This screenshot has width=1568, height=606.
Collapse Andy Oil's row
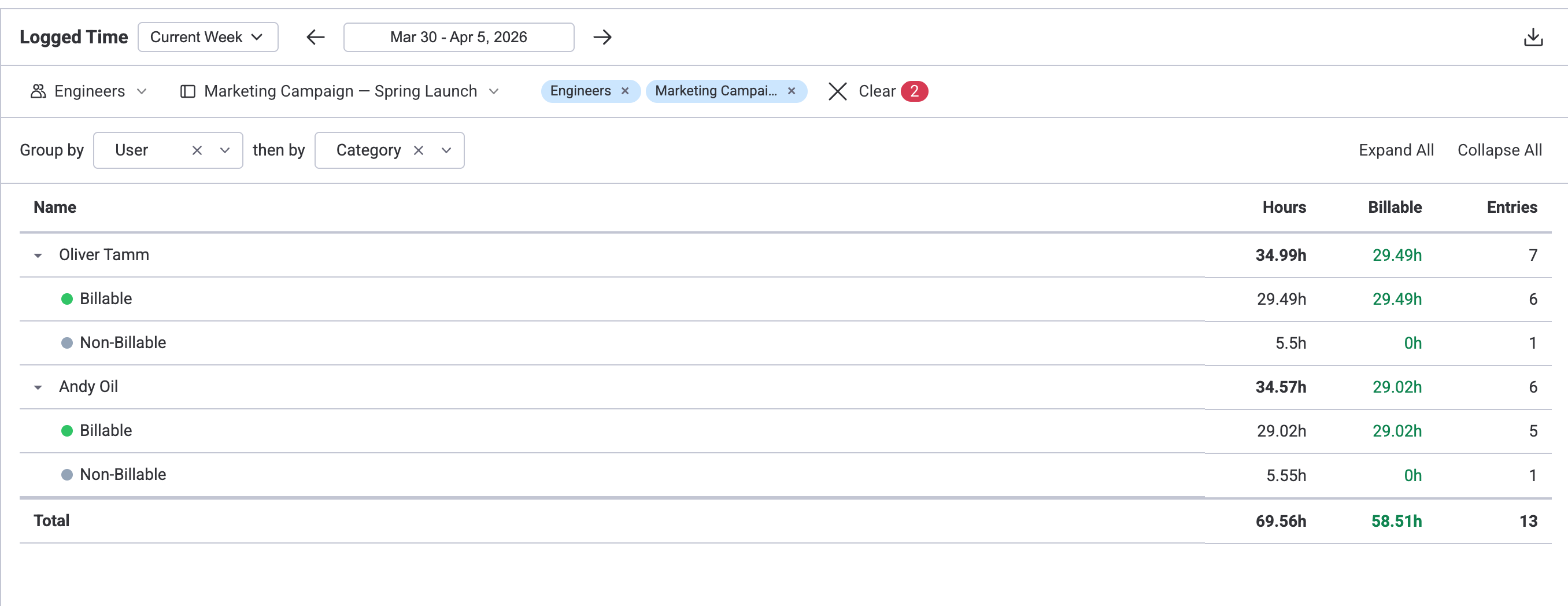tap(38, 387)
